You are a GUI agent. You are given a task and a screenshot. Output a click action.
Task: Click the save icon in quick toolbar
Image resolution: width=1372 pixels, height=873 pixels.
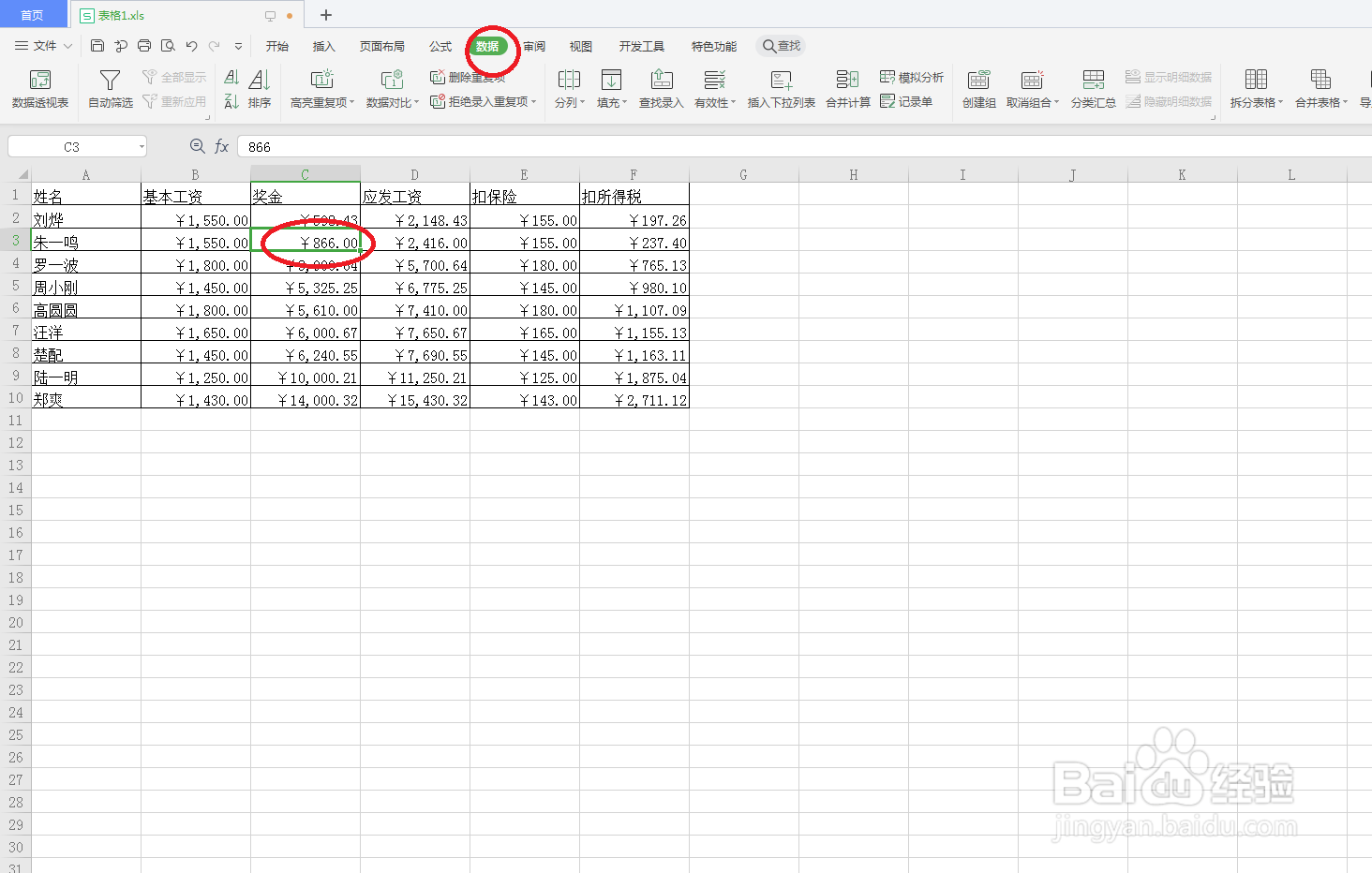pyautogui.click(x=97, y=45)
